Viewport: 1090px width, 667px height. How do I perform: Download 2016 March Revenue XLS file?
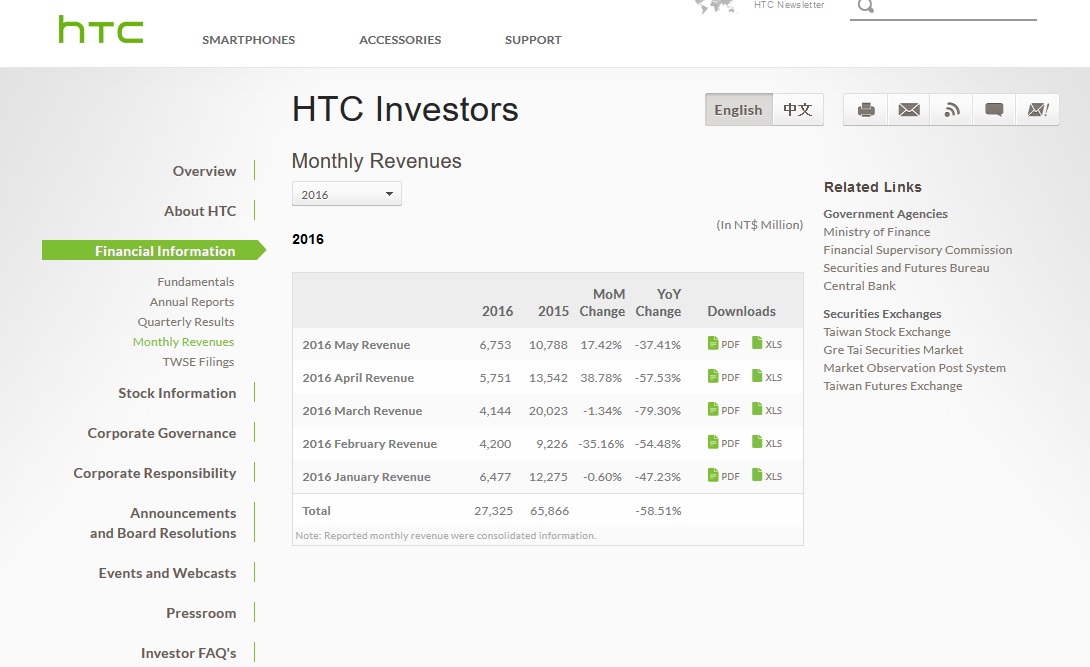tap(767, 410)
